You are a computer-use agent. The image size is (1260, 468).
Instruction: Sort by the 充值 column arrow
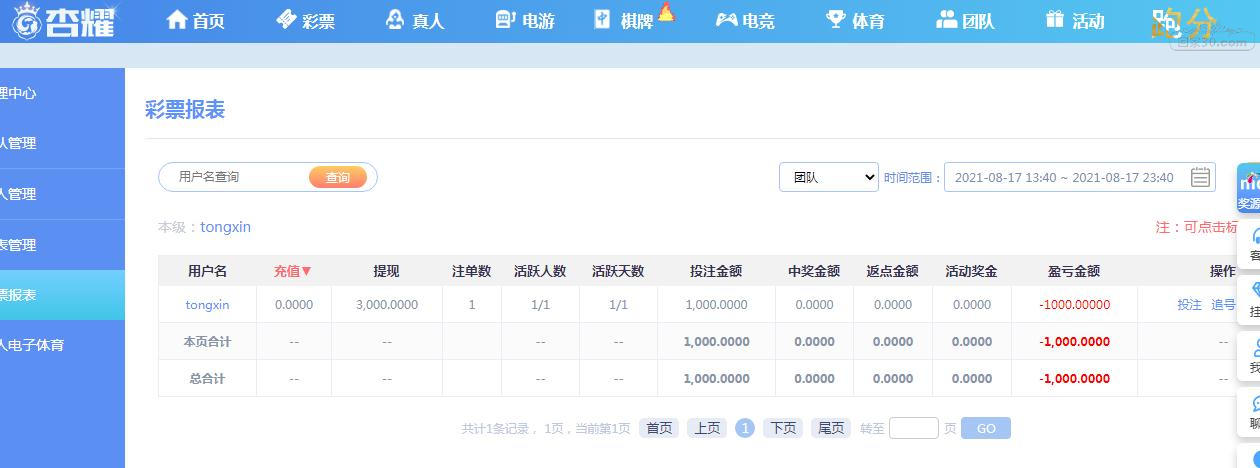pos(307,271)
